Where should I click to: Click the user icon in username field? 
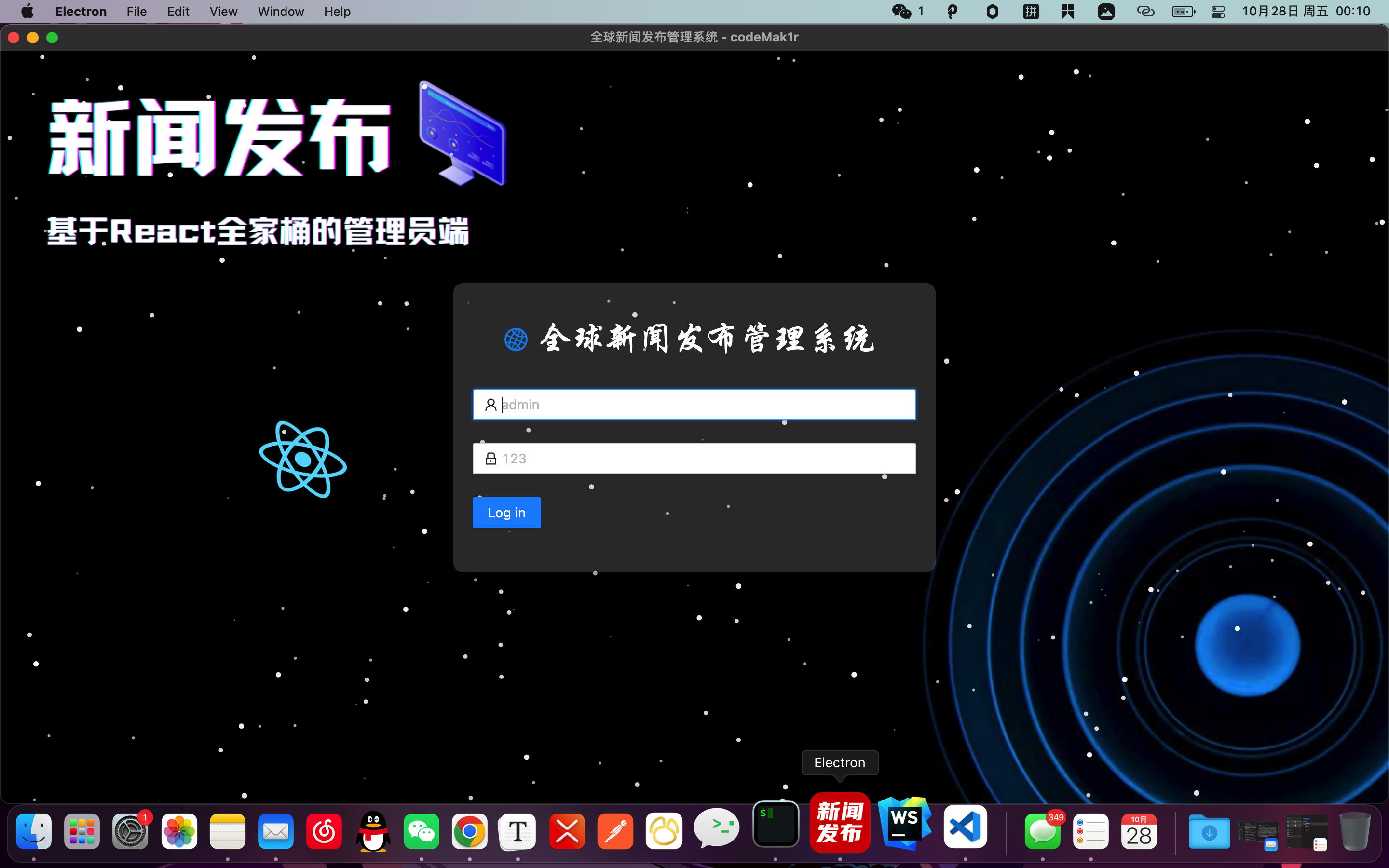click(x=491, y=405)
